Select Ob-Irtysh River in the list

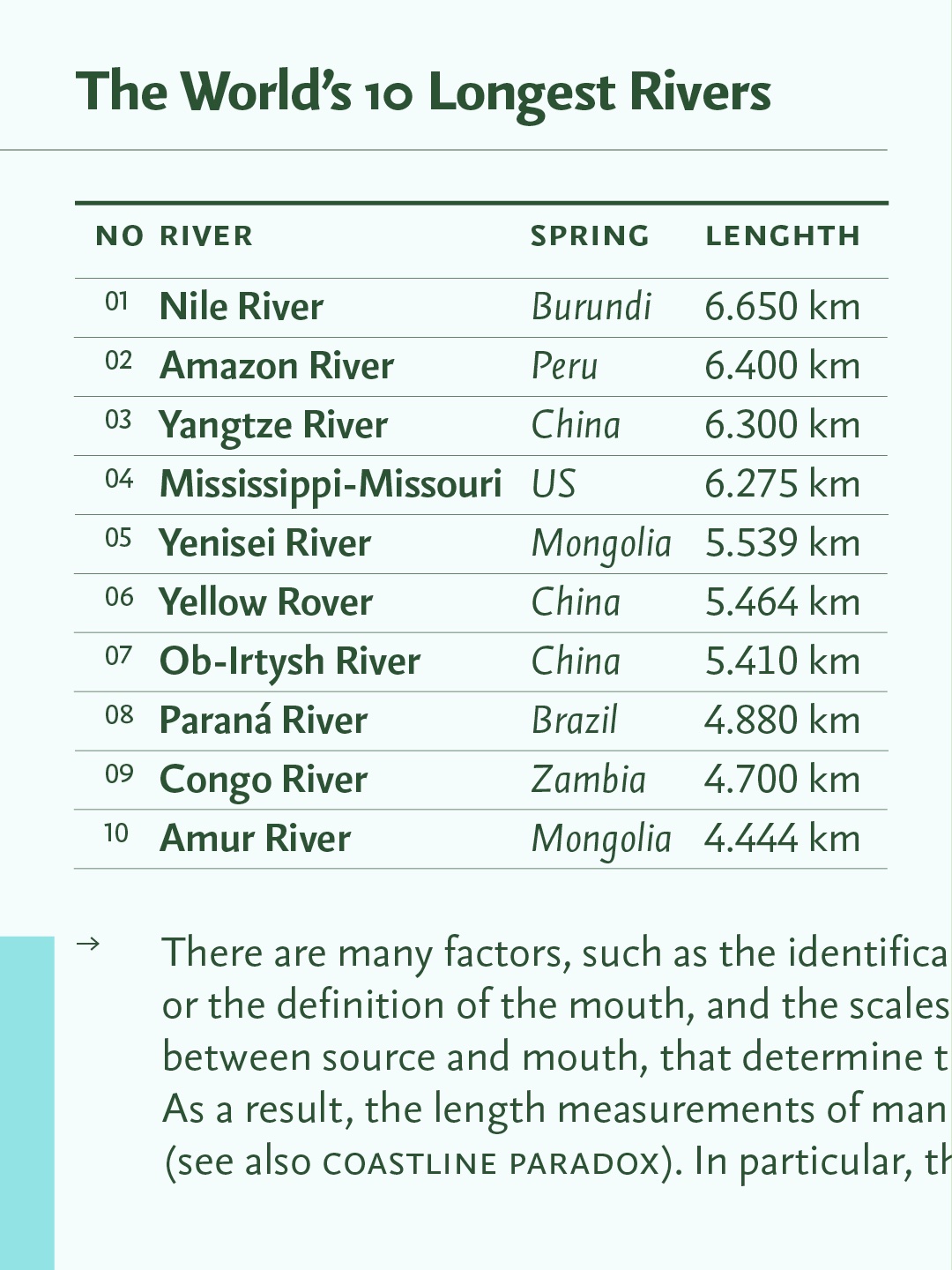tap(290, 662)
